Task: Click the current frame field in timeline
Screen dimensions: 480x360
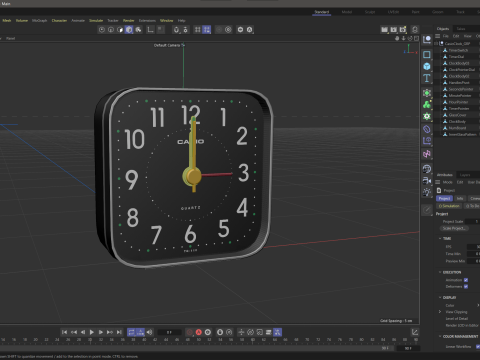Action: (169, 332)
